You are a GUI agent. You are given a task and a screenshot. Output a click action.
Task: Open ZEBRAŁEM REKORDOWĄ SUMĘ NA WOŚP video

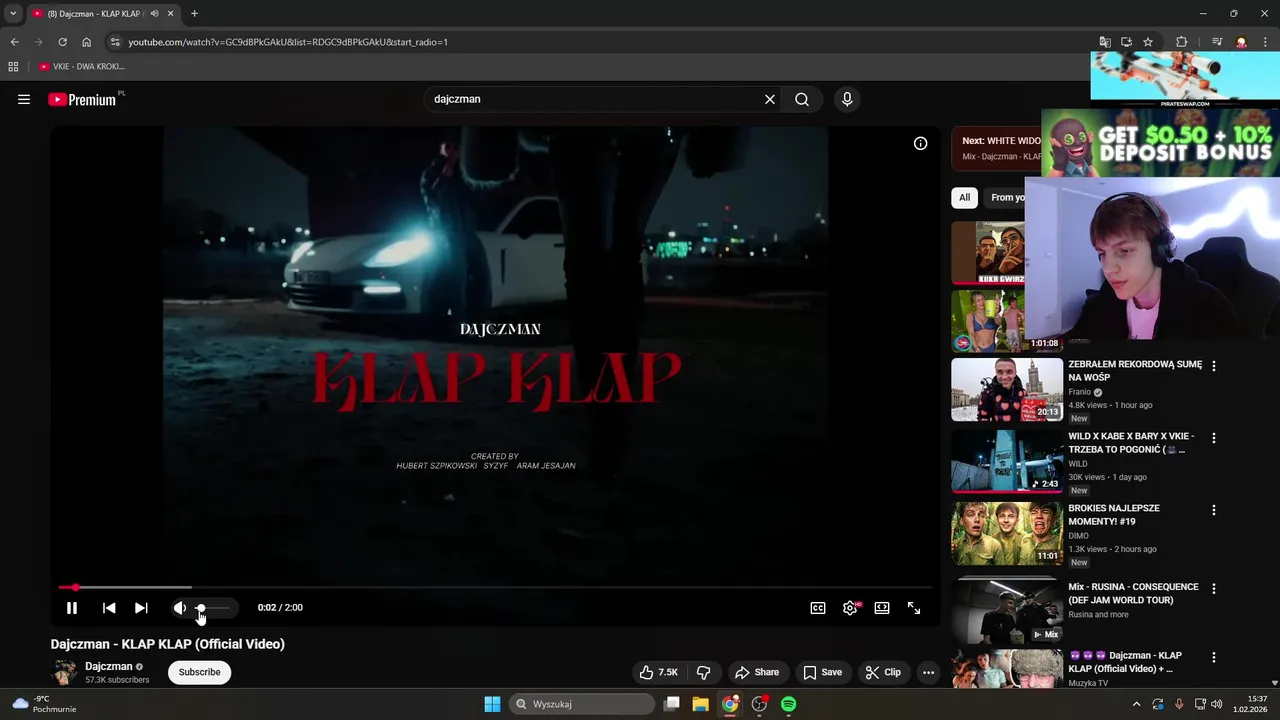click(x=1135, y=371)
